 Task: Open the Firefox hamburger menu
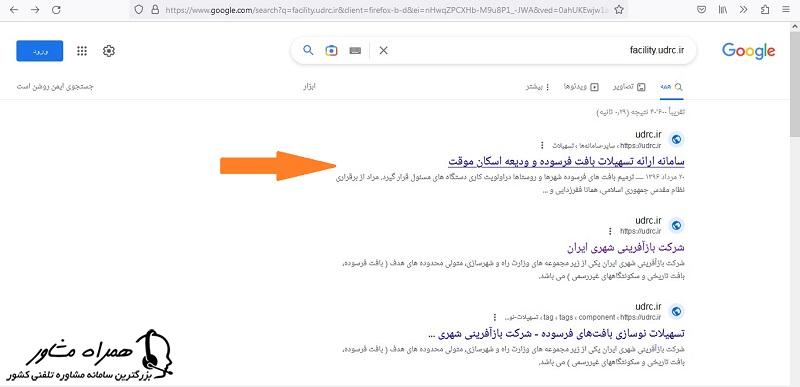coord(785,10)
